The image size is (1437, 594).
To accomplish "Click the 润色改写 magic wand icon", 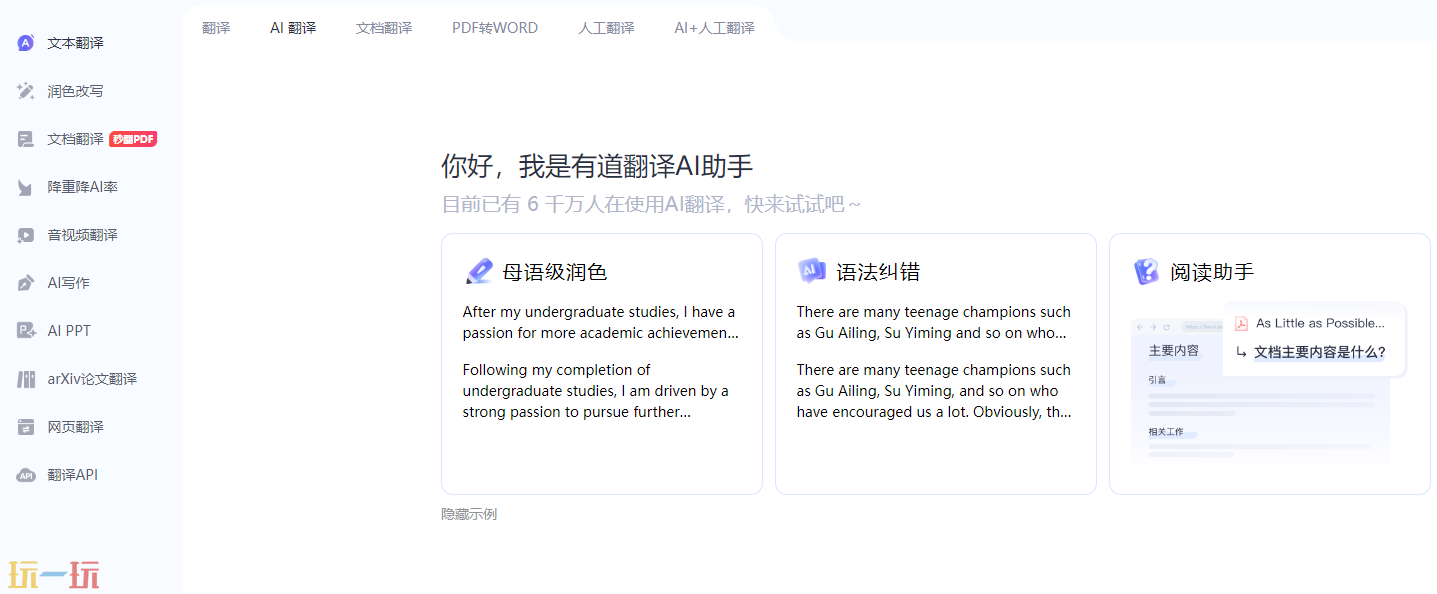I will 26,91.
